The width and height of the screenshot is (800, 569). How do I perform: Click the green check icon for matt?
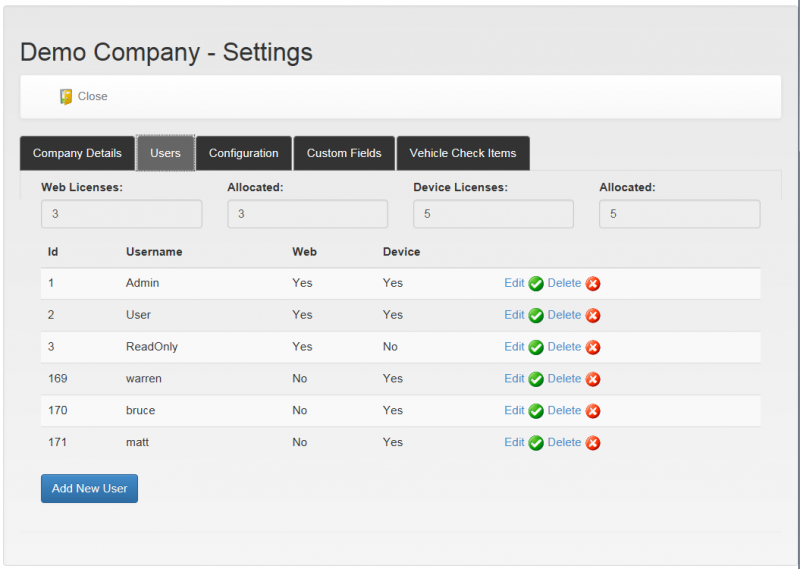point(536,443)
